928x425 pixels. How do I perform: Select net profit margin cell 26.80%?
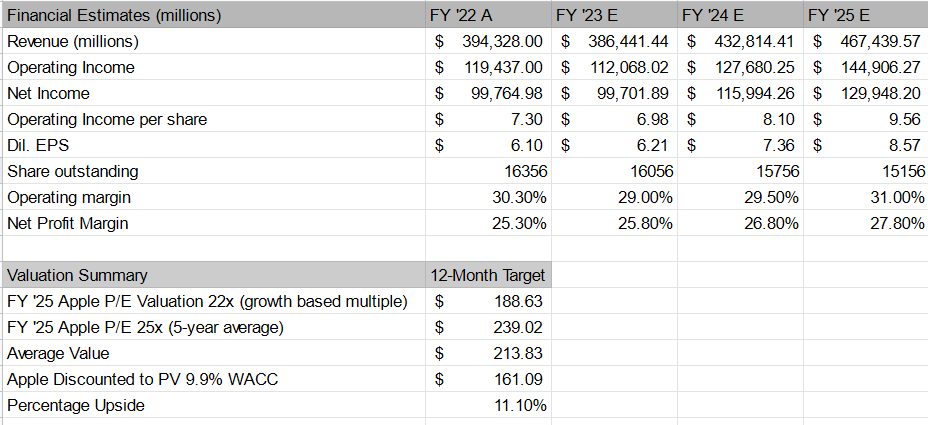[x=740, y=223]
